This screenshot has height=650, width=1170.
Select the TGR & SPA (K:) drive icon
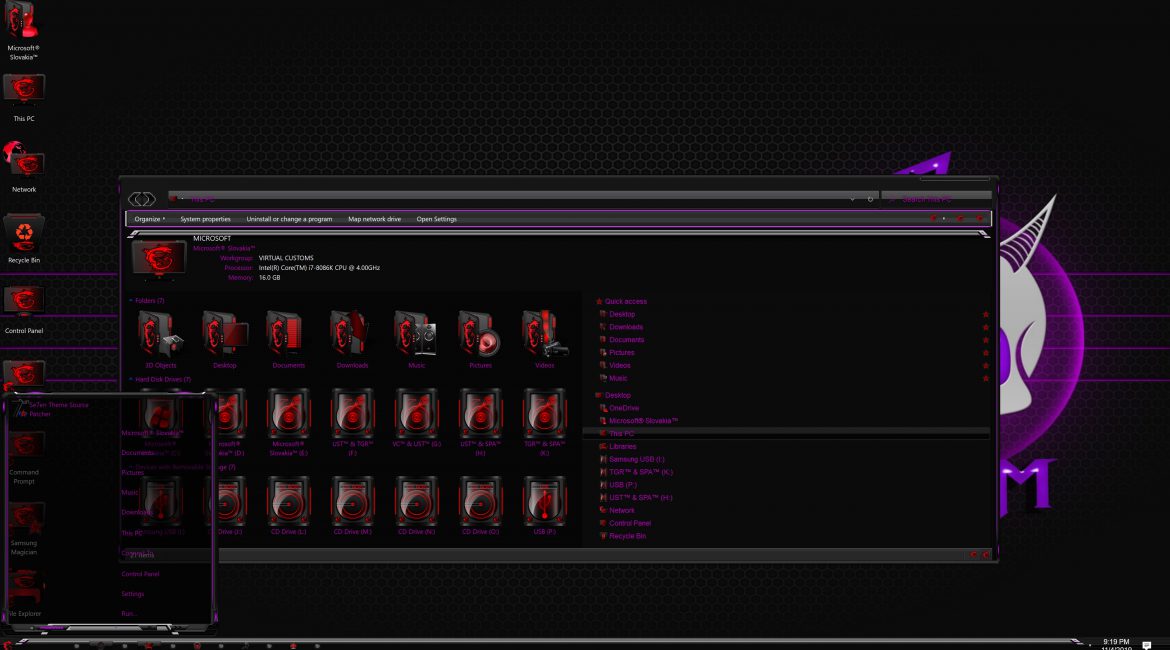pos(544,413)
